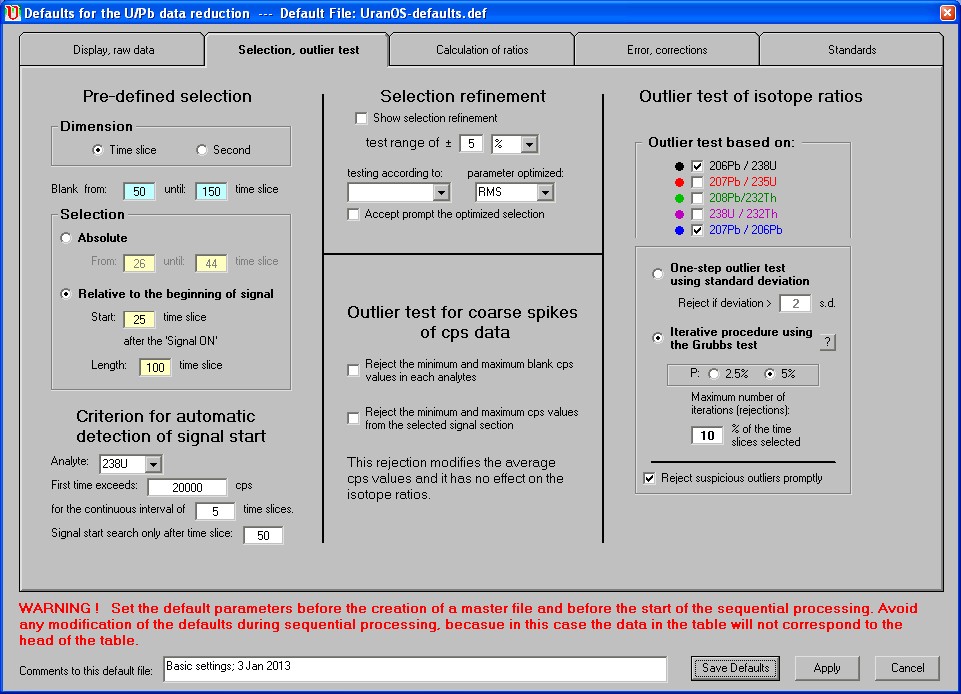This screenshot has height=694, width=961.
Task: Click the red dot beside 207Pb / 235U
Action: tap(679, 182)
